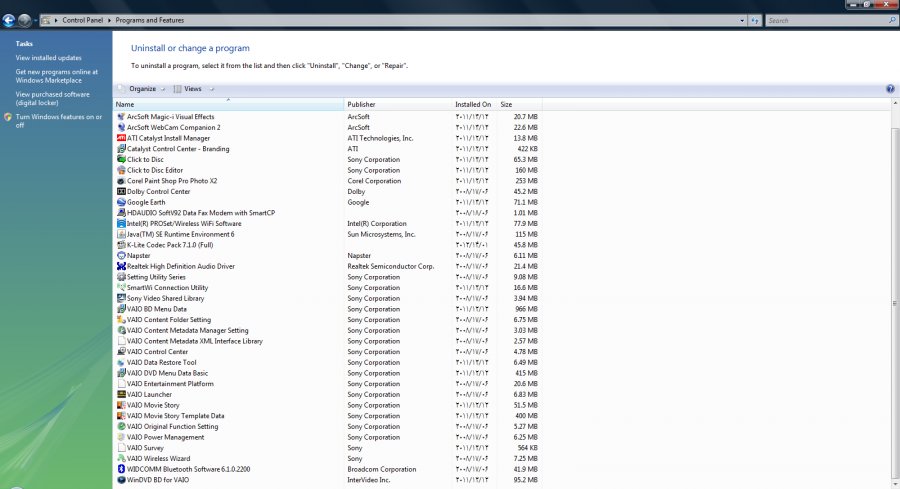Viewport: 900px width, 489px height.
Task: Click the WIDCOMM Bluetooth Software icon
Action: click(x=121, y=469)
